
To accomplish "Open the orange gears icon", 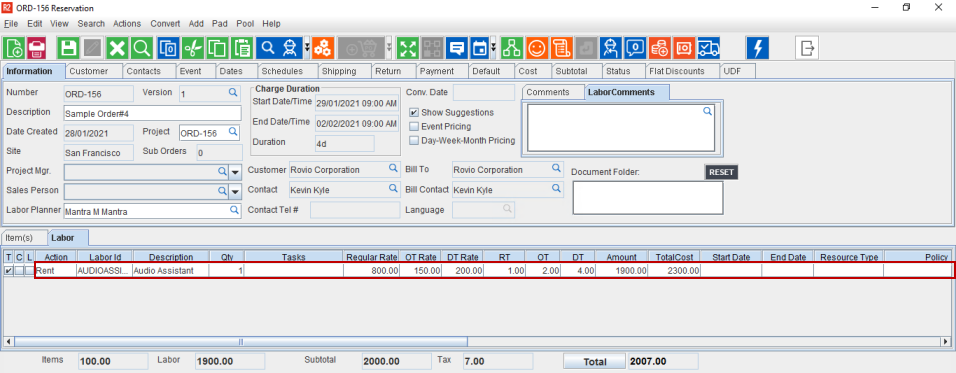I will [322, 48].
